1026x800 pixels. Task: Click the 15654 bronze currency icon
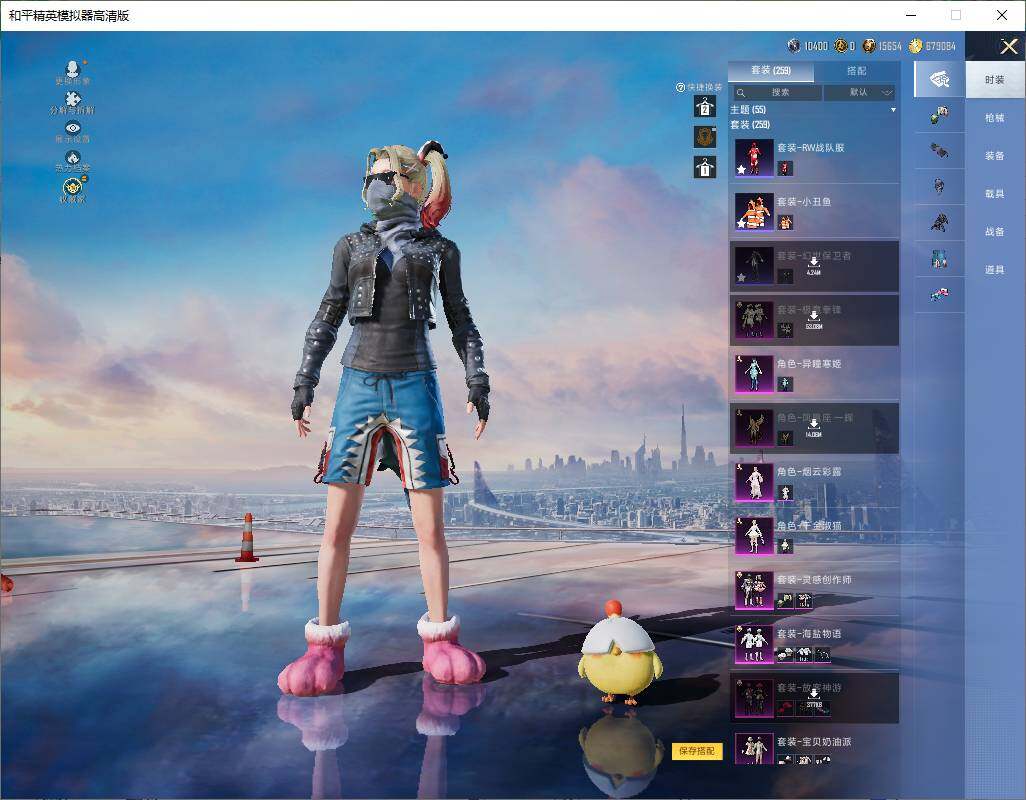[869, 46]
